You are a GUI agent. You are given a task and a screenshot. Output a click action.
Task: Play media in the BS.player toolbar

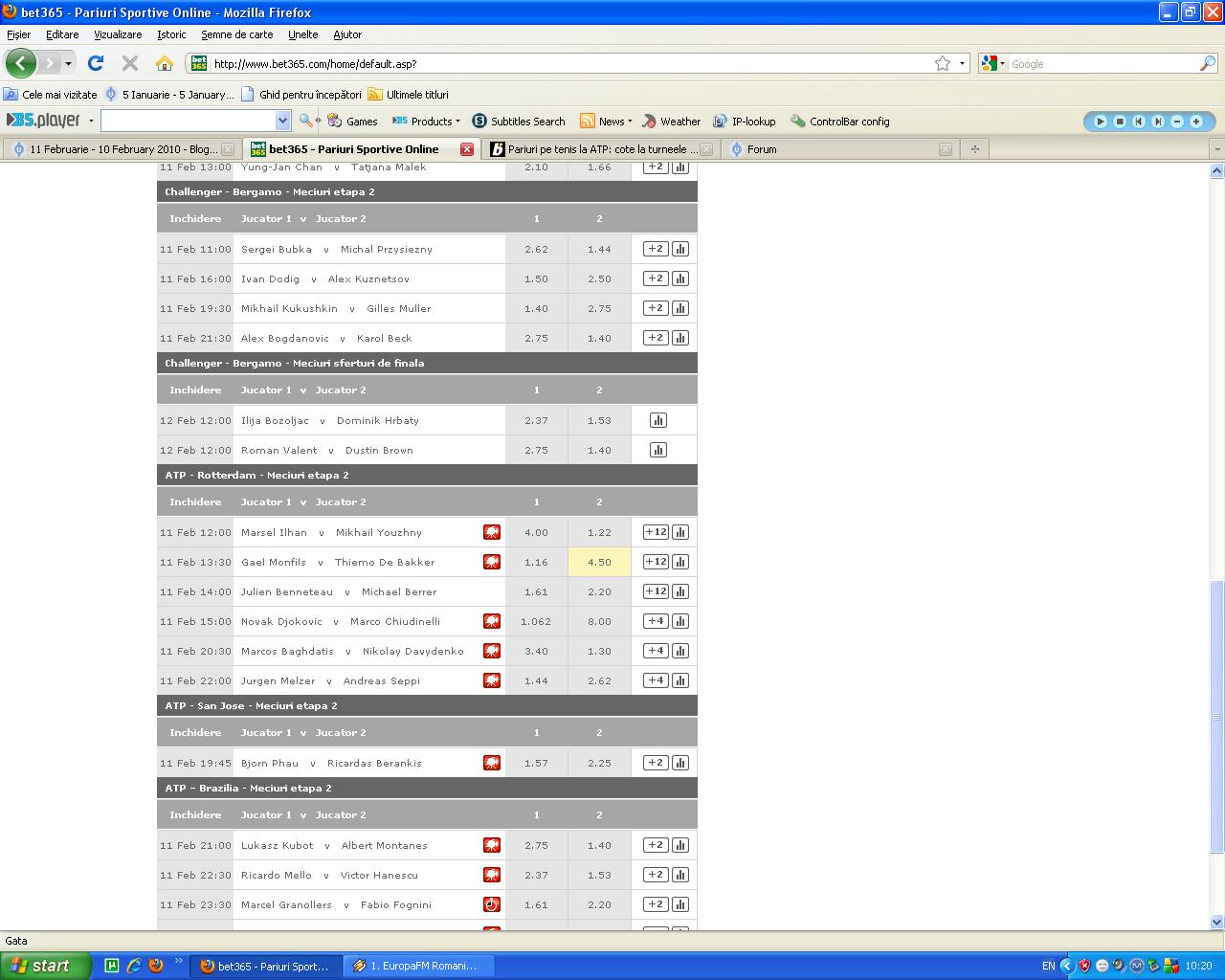(1101, 122)
